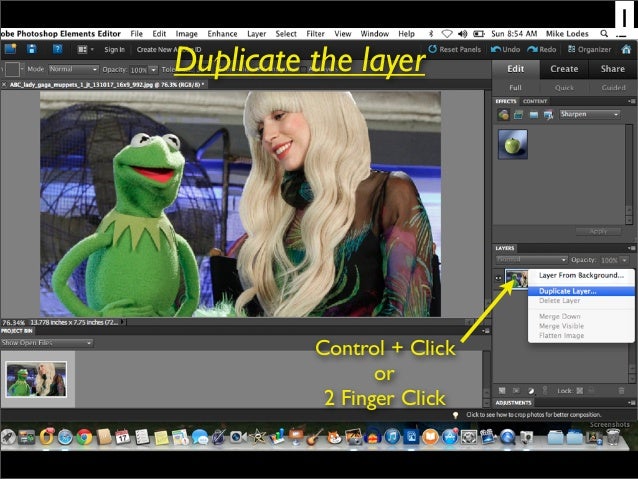Screen dimensions: 638x479
Task: Open the Show Open Files dropdown
Action: click(x=47, y=343)
